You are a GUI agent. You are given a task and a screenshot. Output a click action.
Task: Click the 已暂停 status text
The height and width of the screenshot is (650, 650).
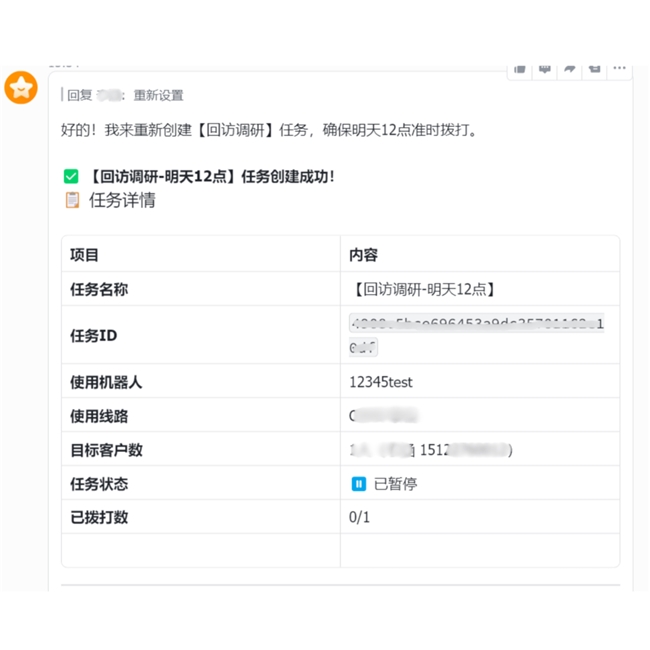[x=395, y=484]
